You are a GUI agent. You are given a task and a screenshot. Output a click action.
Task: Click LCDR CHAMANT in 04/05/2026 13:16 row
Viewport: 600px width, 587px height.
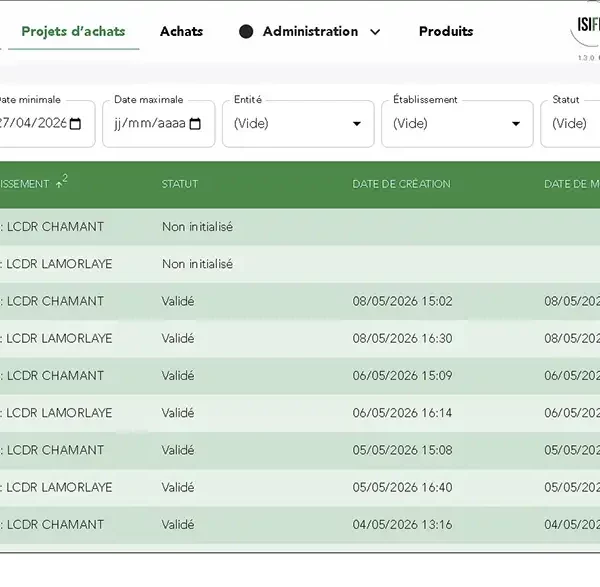(55, 524)
